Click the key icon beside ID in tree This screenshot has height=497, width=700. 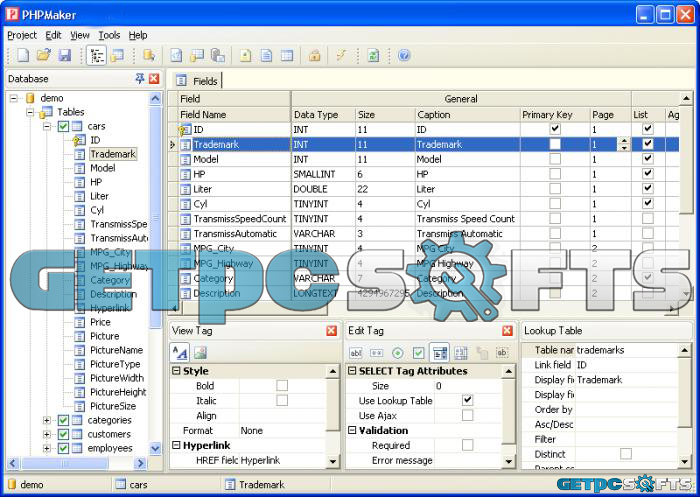click(x=78, y=140)
